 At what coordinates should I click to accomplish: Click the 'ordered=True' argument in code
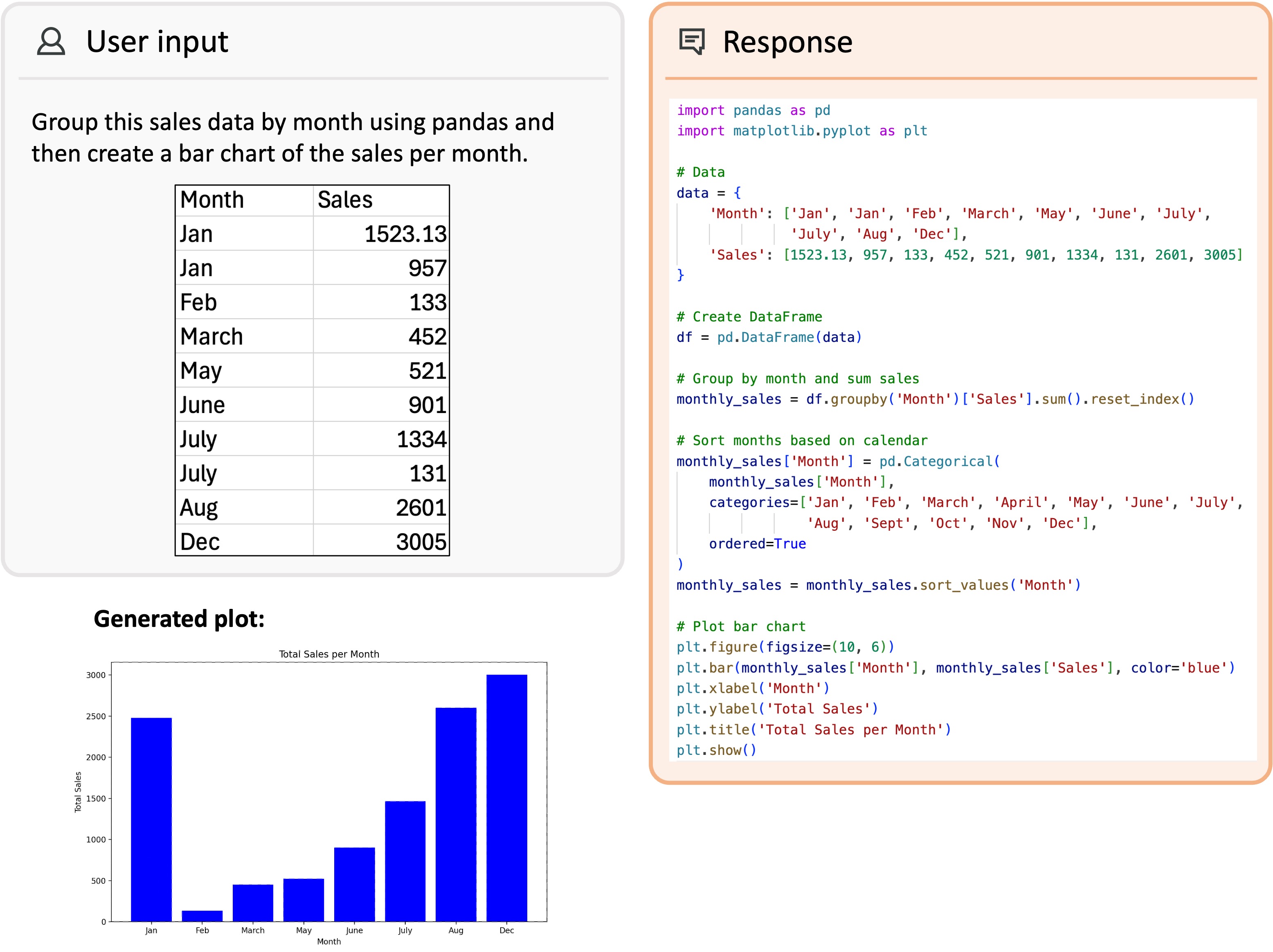[757, 543]
